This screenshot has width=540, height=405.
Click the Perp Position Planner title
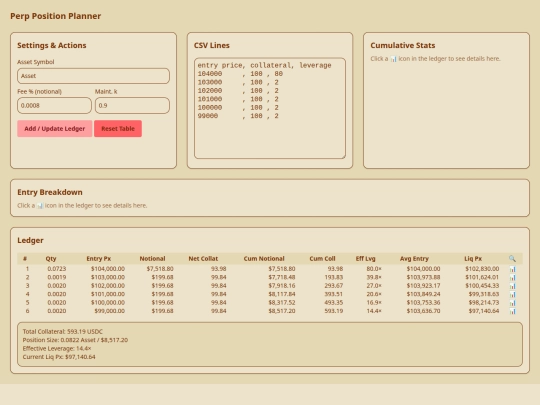click(55, 16)
